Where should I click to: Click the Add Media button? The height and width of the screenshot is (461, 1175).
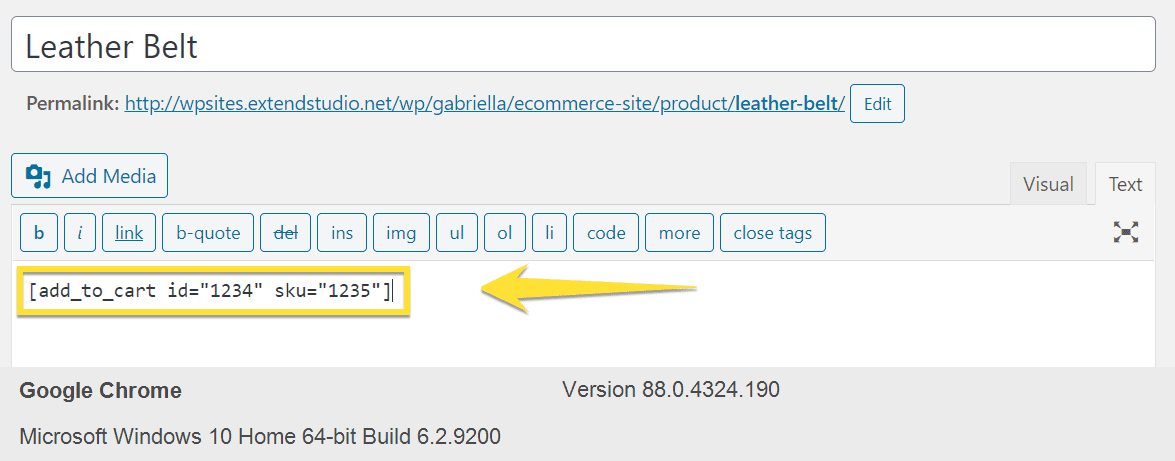click(x=89, y=176)
